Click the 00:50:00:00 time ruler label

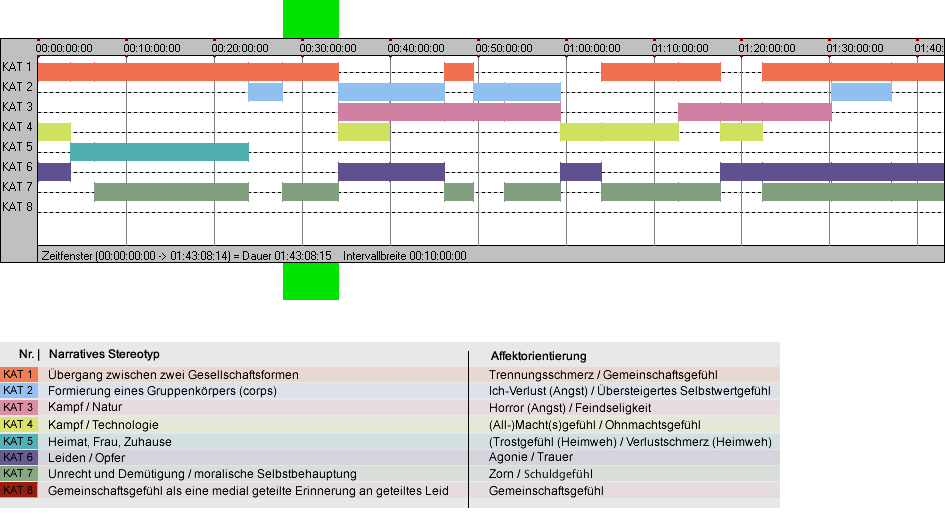click(504, 48)
